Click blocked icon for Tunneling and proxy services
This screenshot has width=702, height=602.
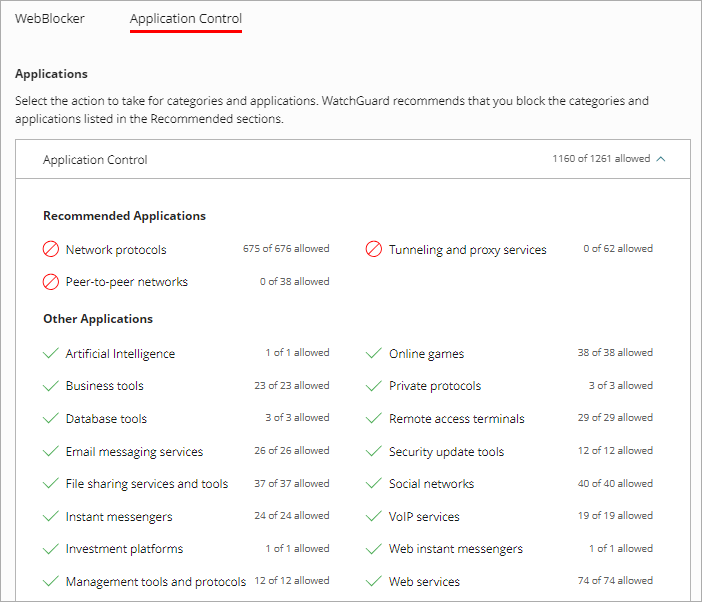(374, 249)
